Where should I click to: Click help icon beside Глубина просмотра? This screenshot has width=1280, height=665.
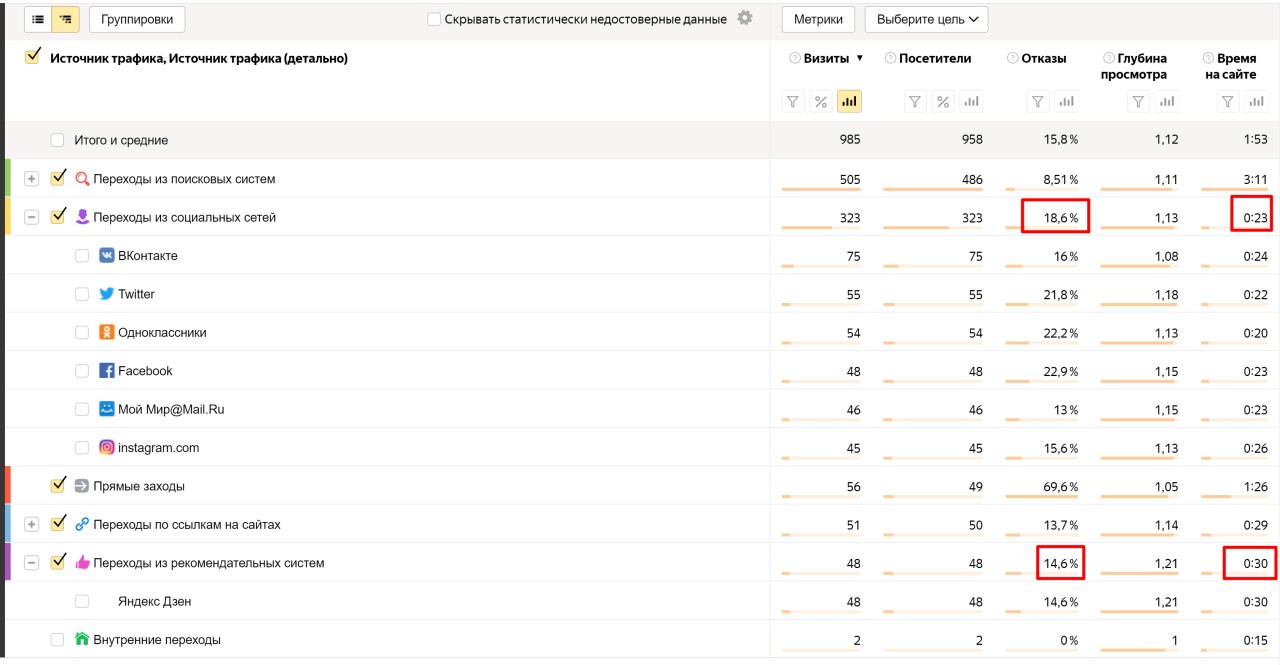[x=1108, y=59]
